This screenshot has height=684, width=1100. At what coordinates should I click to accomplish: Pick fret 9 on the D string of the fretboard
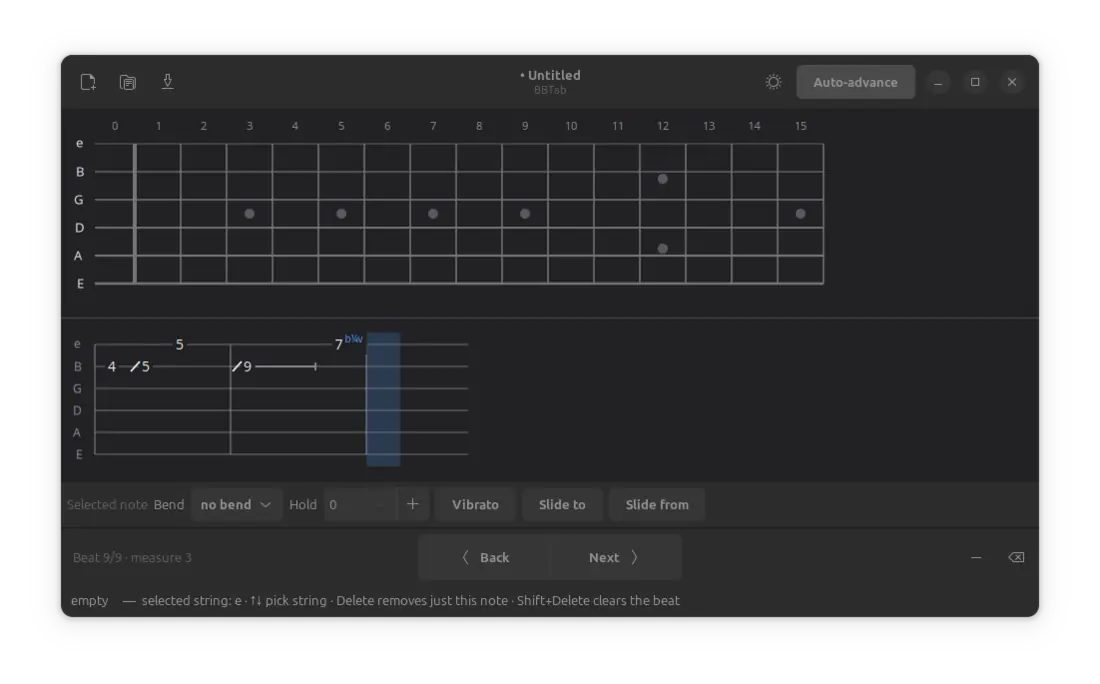tap(525, 228)
